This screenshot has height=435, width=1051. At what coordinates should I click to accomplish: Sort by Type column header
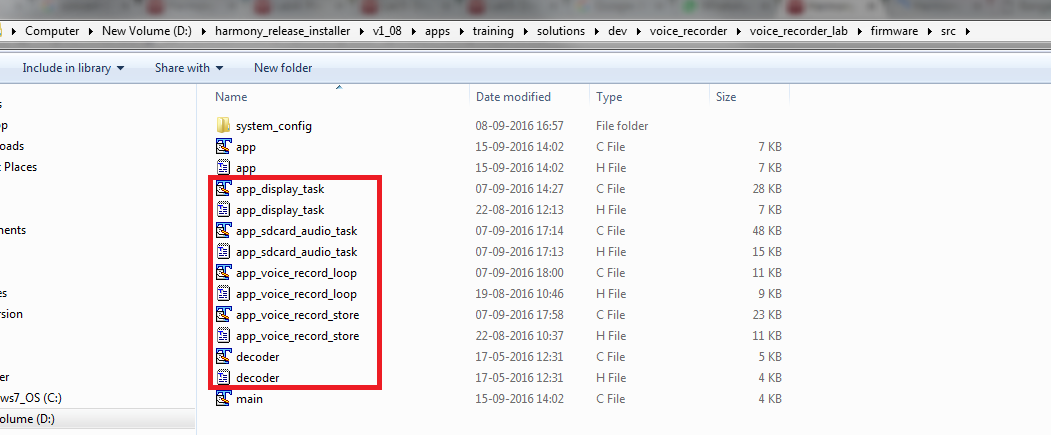(609, 97)
